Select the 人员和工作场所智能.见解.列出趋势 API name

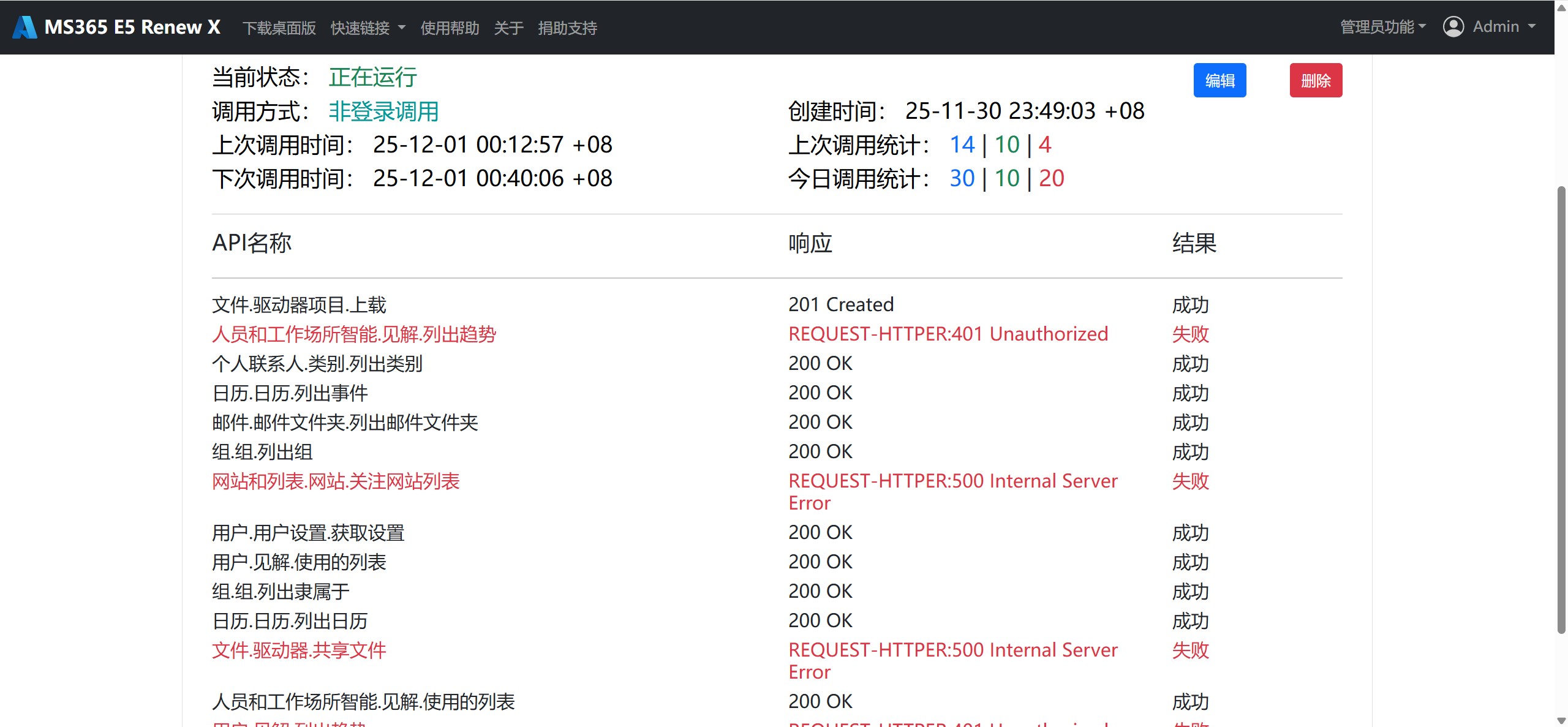pos(354,334)
